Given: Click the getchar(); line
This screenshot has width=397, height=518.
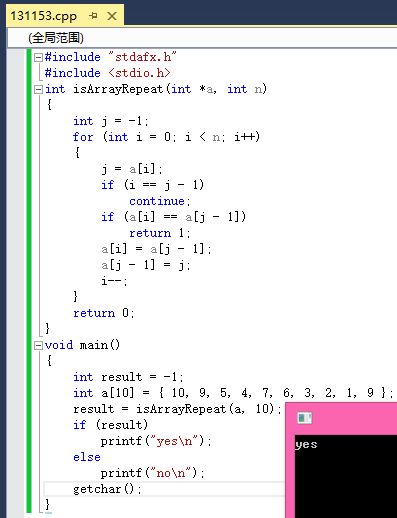Looking at the screenshot, I should (107, 489).
